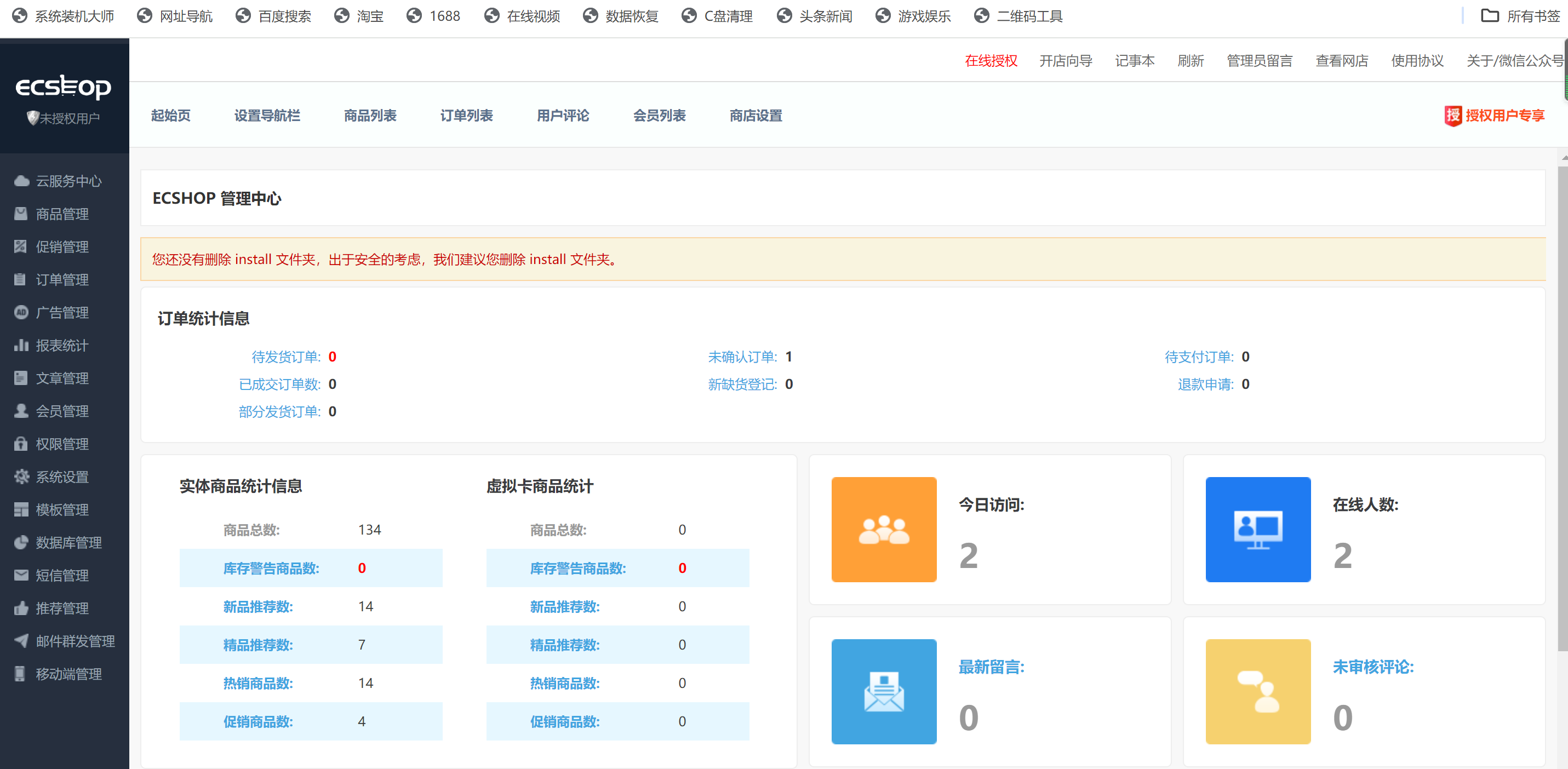Open the 设置导航栏 tab
Image resolution: width=1568 pixels, height=769 pixels.
pyautogui.click(x=267, y=116)
